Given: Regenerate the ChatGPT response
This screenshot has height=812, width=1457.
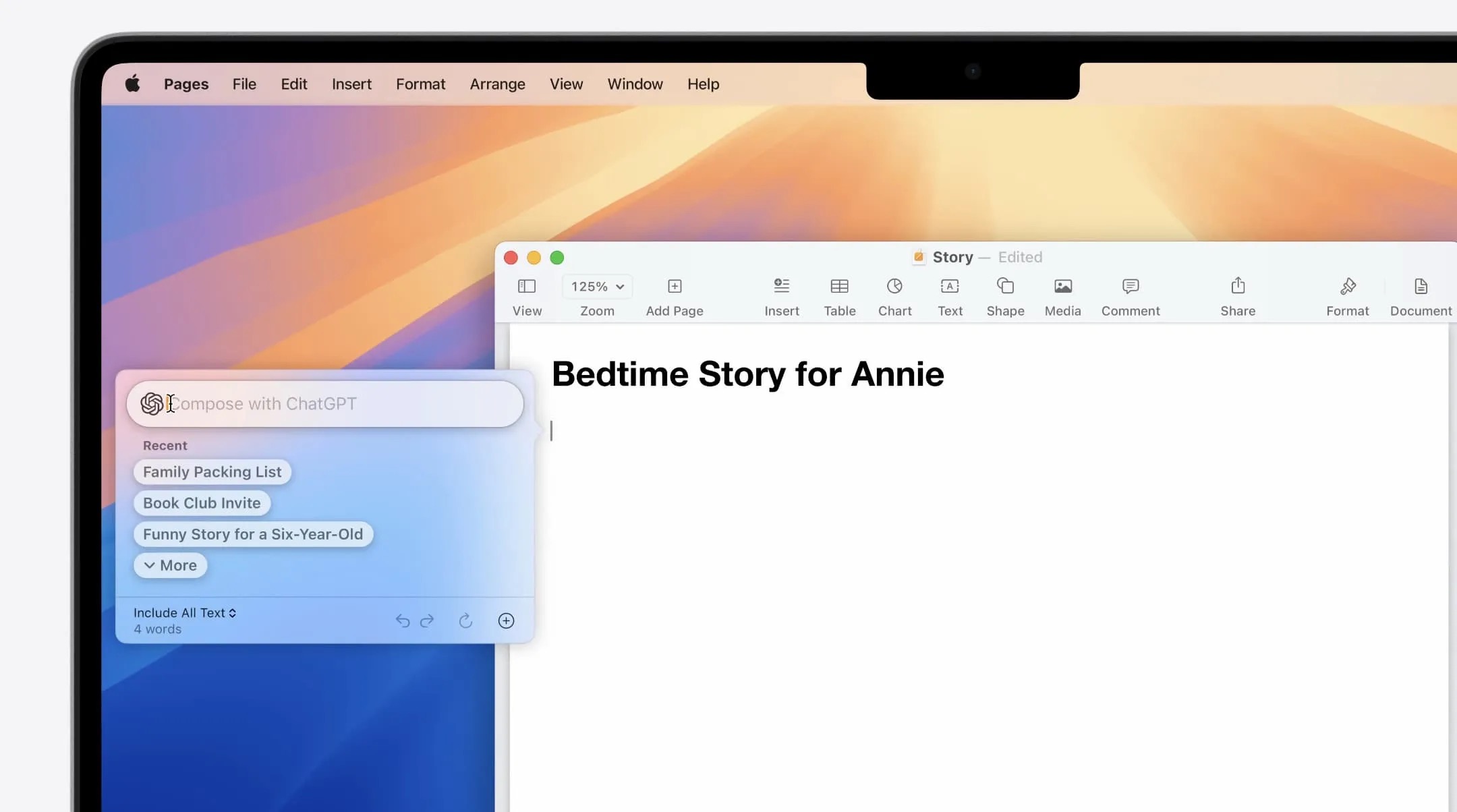Looking at the screenshot, I should [x=465, y=620].
